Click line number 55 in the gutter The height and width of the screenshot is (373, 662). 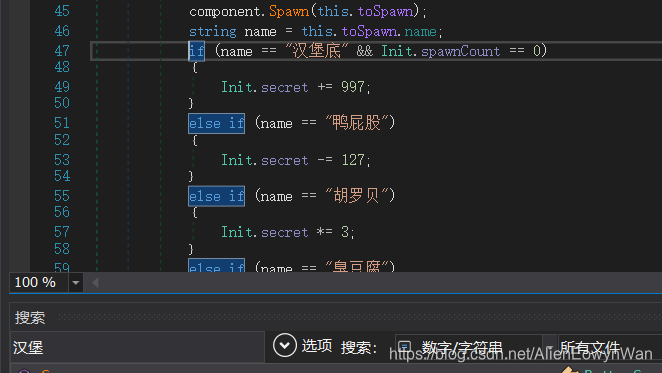tap(62, 196)
